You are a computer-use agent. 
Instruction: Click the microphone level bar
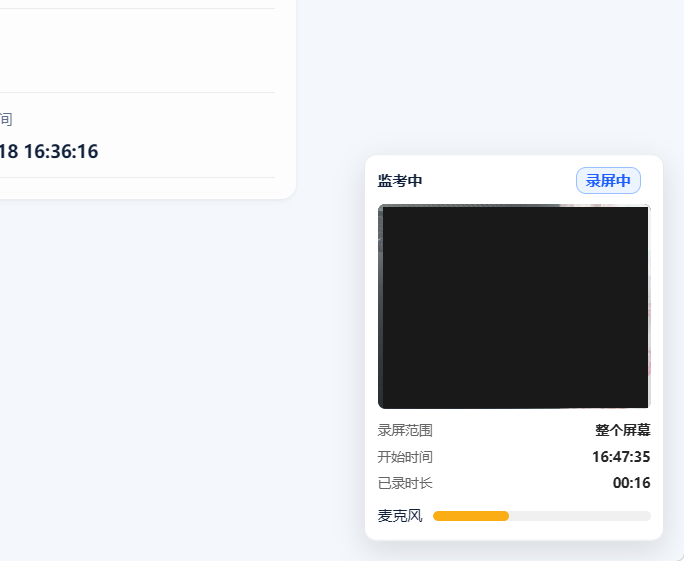[x=541, y=516]
